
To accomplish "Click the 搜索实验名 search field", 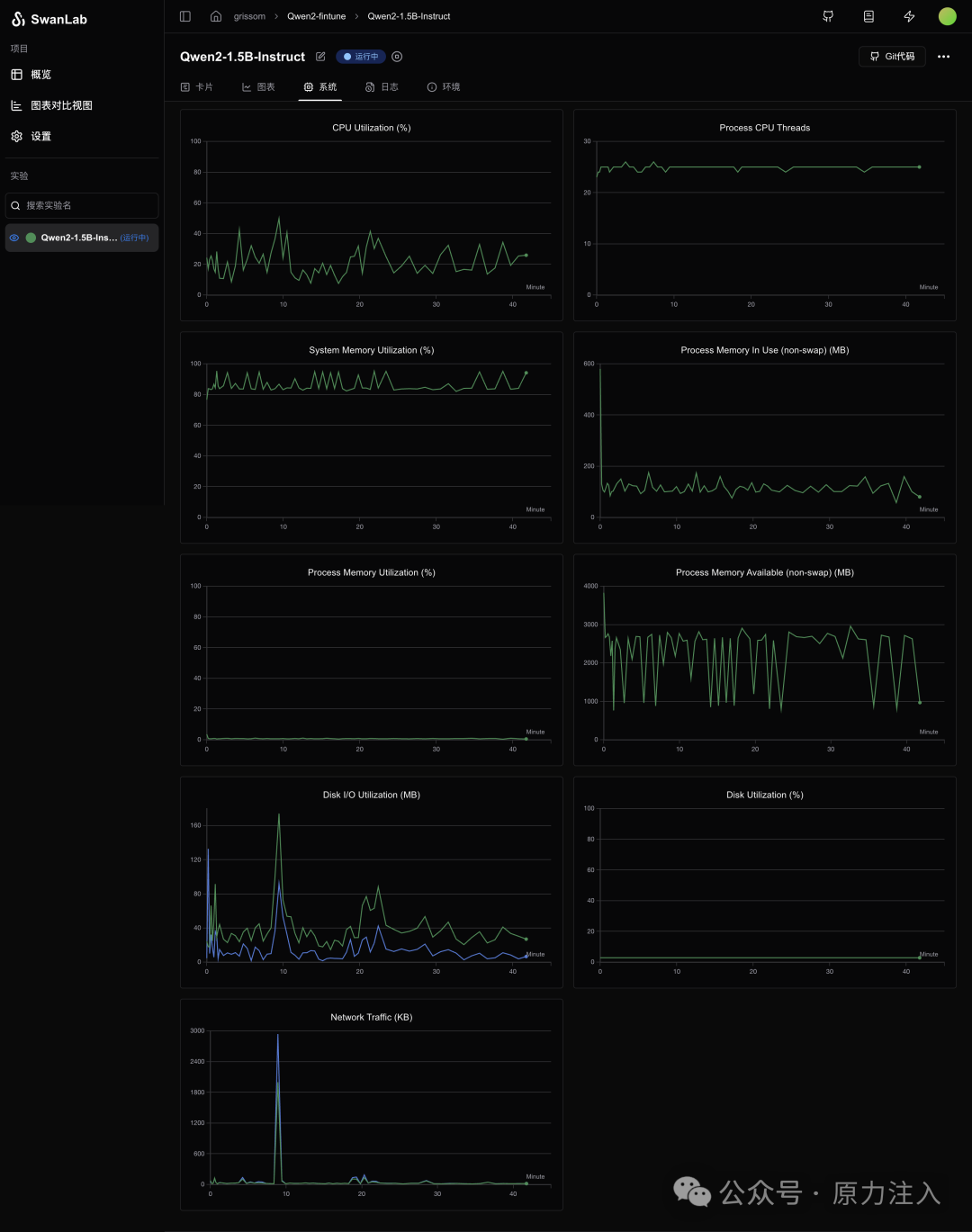I will point(82,205).
